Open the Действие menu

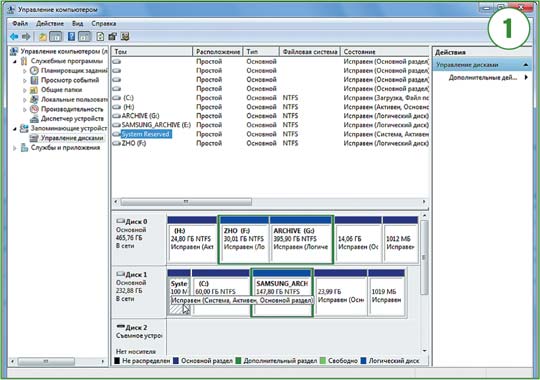[50, 23]
